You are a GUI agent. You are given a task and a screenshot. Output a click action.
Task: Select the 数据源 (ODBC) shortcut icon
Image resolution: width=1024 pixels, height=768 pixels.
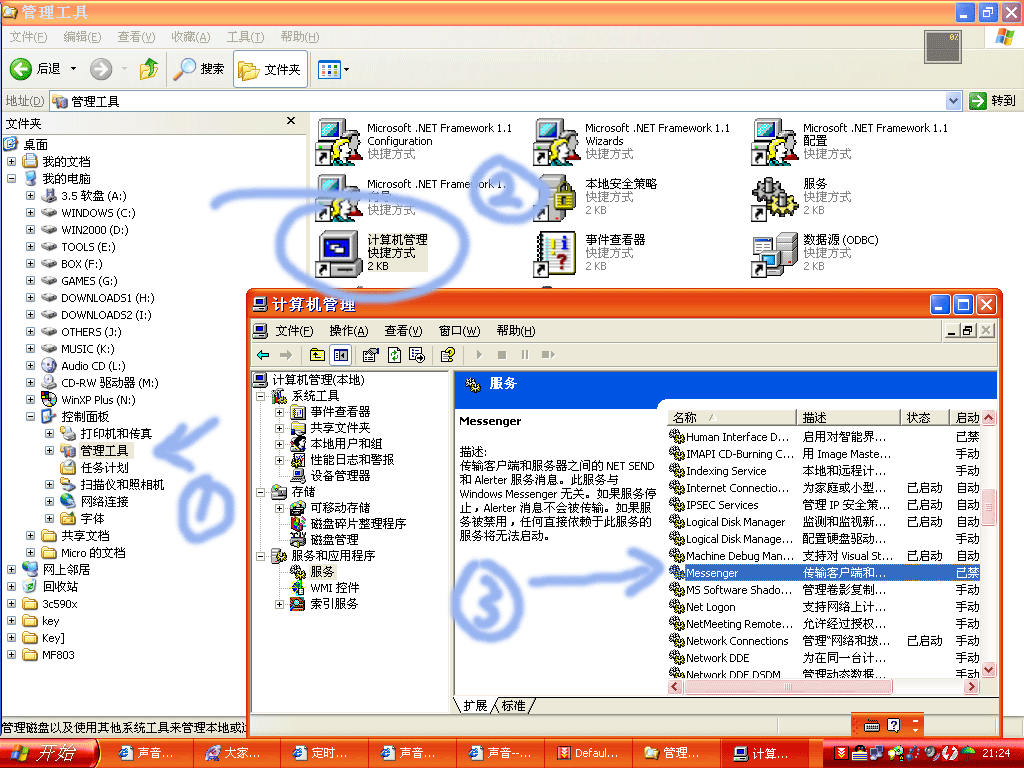(x=774, y=253)
